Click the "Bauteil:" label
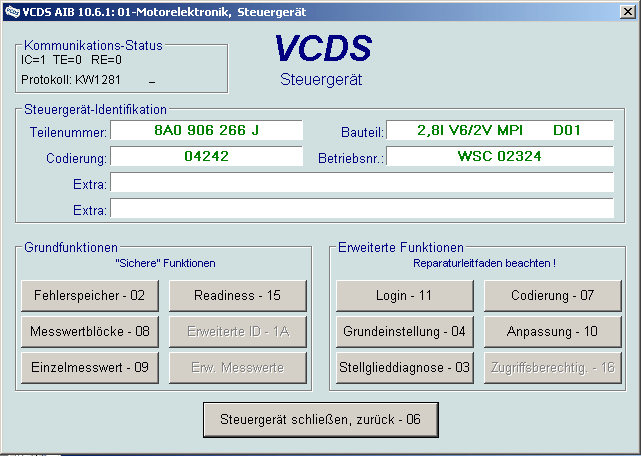The height and width of the screenshot is (456, 641). (363, 133)
